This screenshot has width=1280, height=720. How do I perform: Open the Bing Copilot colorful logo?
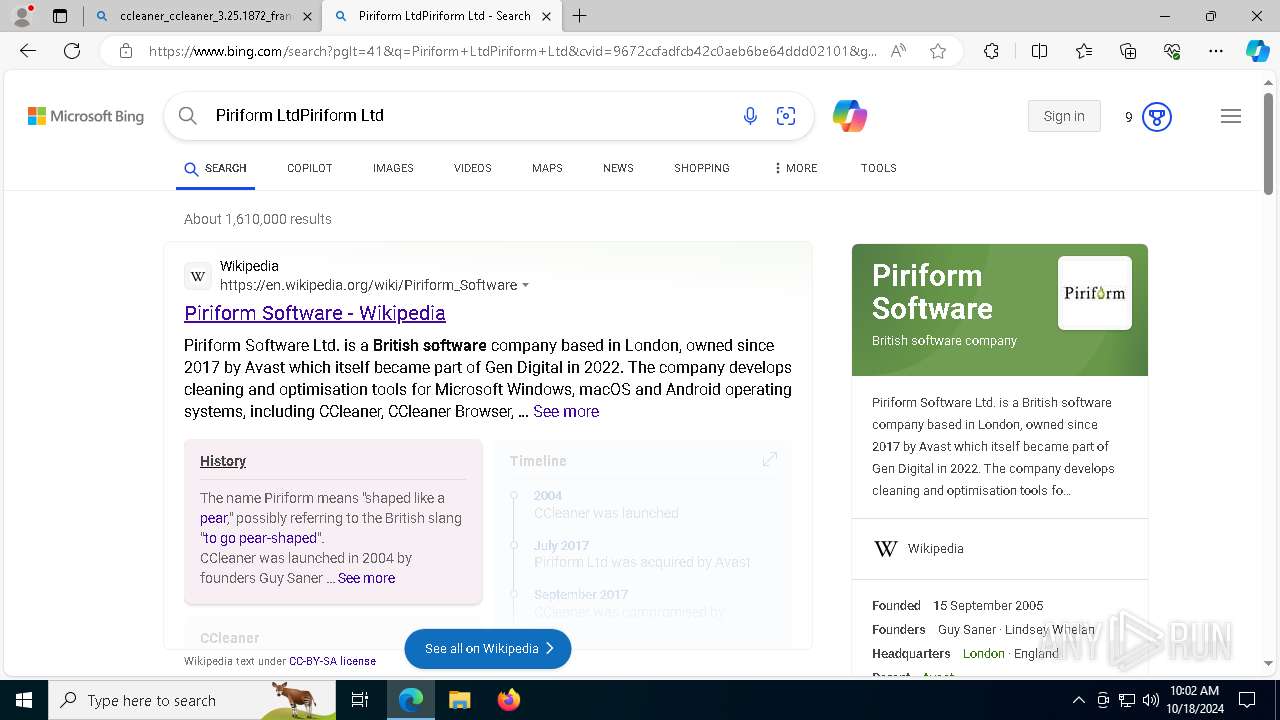tap(850, 116)
